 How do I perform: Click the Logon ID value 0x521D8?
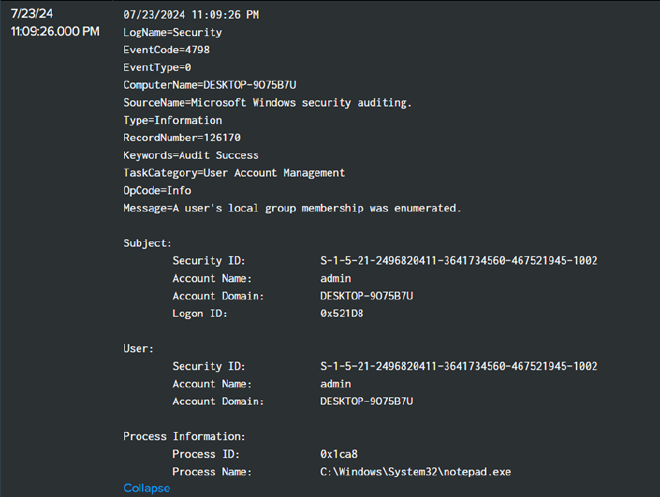(x=344, y=313)
